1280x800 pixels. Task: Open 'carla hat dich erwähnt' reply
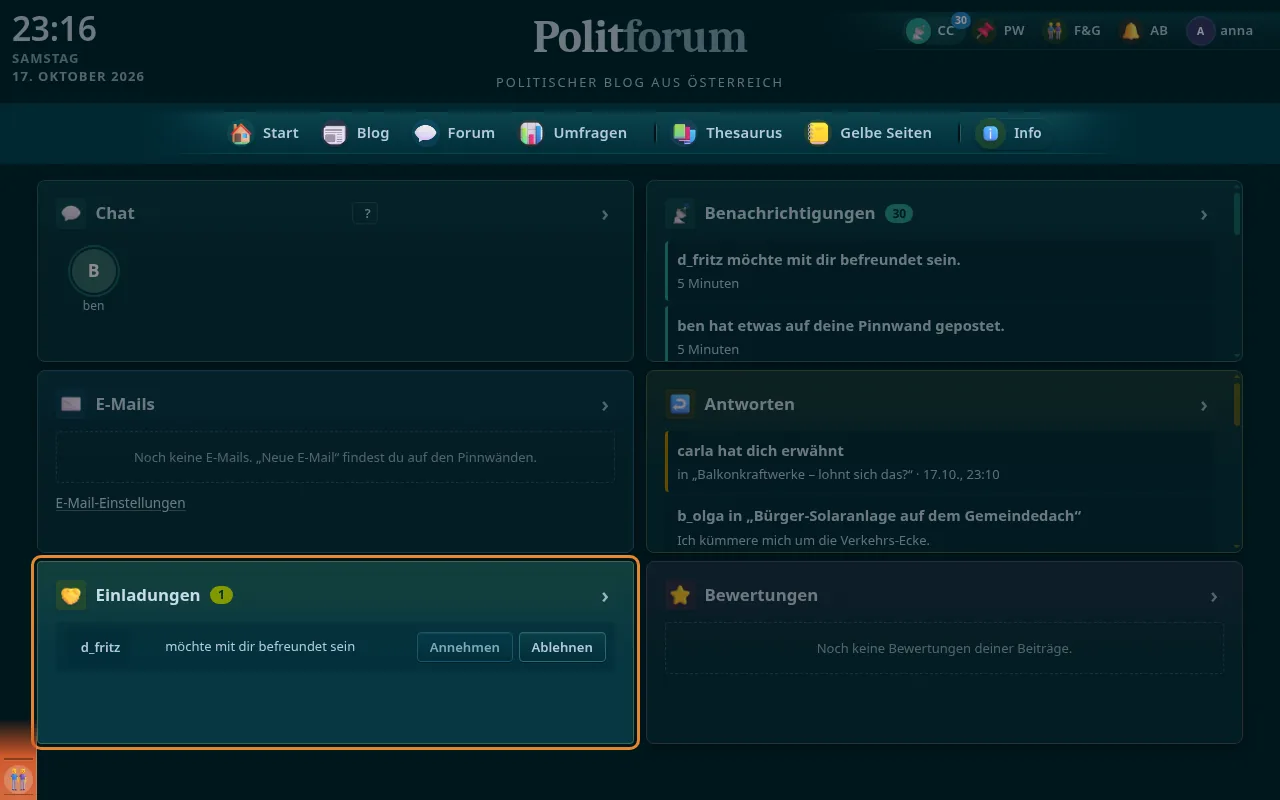(x=941, y=462)
